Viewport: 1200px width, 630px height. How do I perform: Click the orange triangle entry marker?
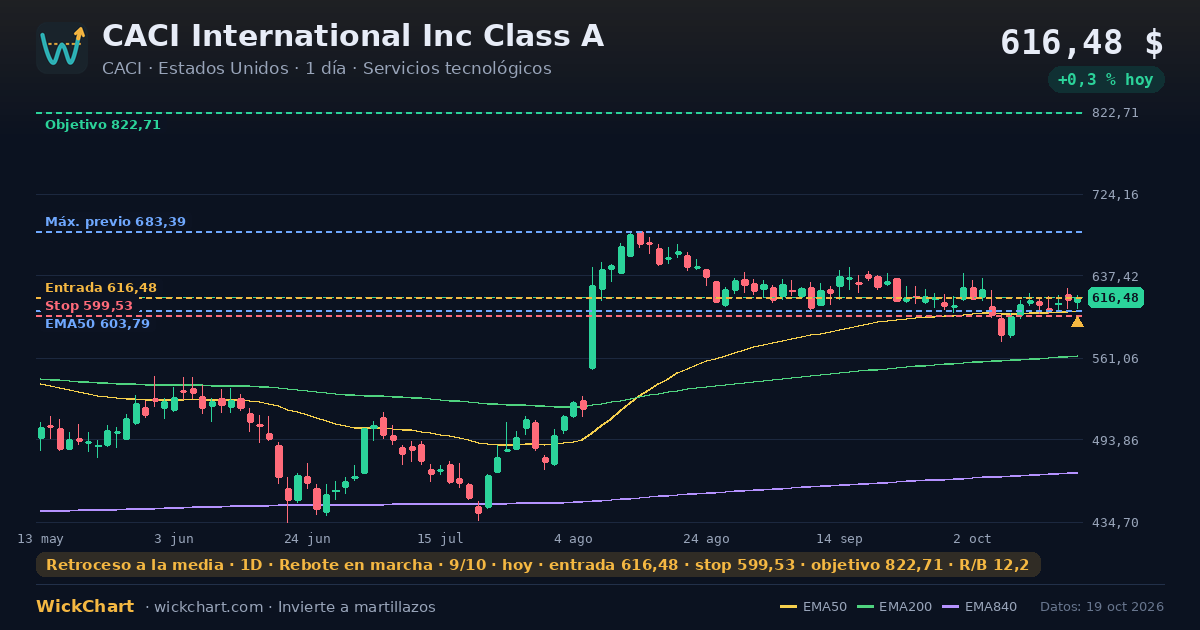[1077, 321]
